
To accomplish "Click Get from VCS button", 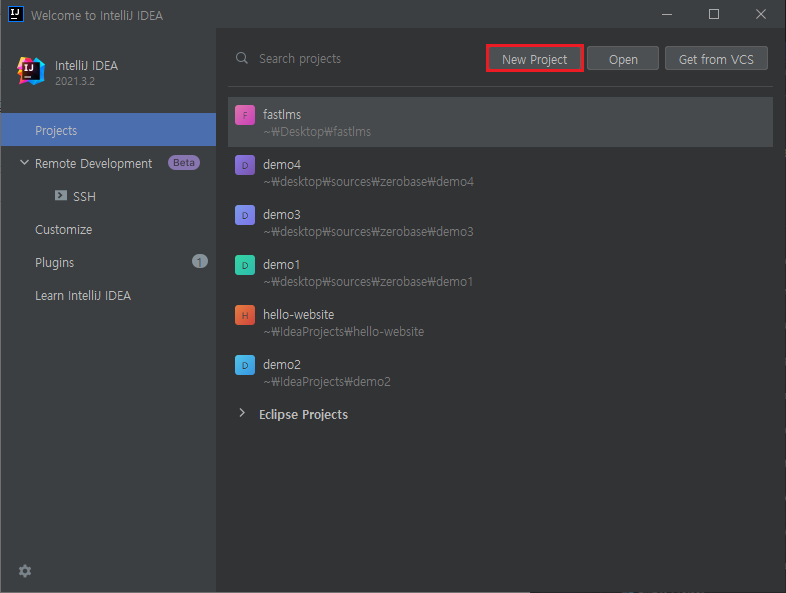I will 716,59.
